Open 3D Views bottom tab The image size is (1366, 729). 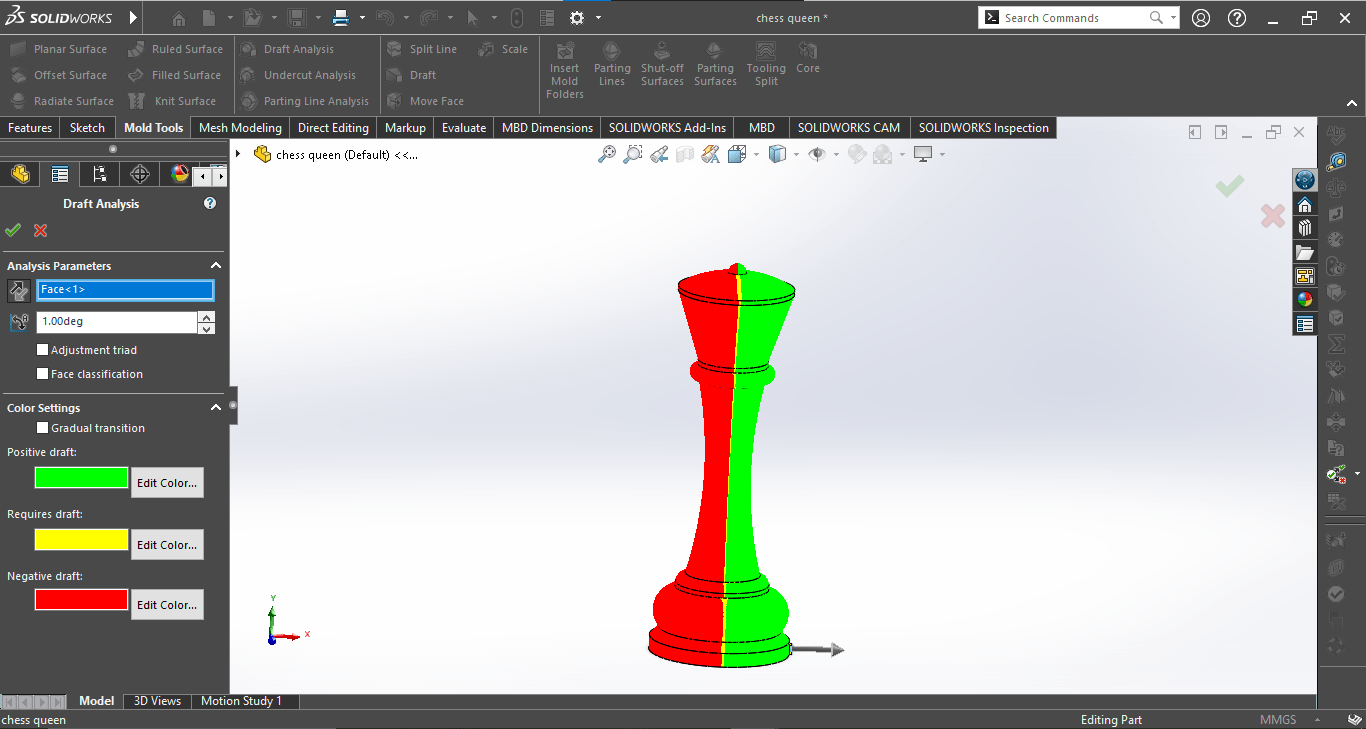point(158,701)
